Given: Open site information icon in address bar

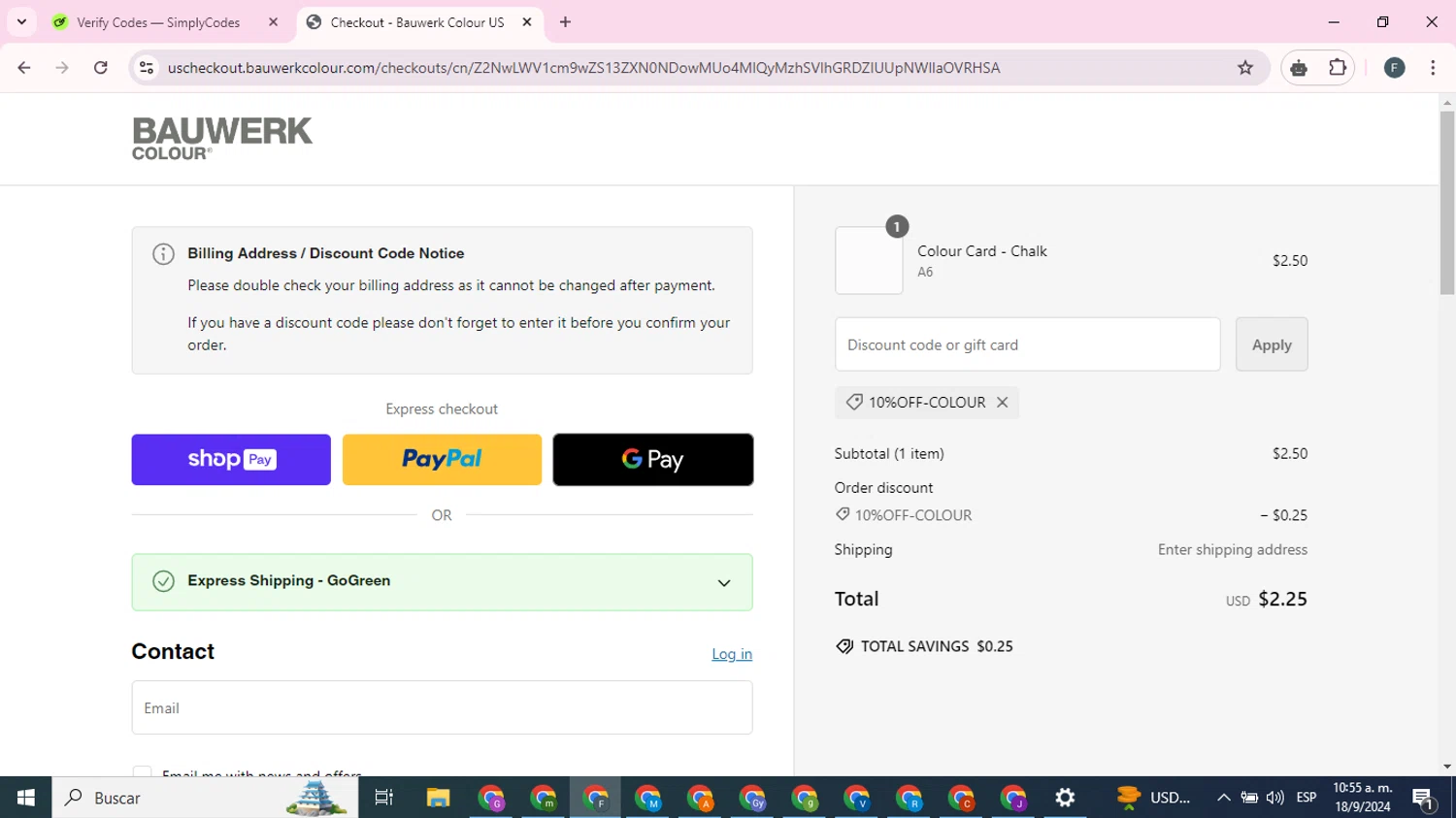Looking at the screenshot, I should [x=147, y=68].
